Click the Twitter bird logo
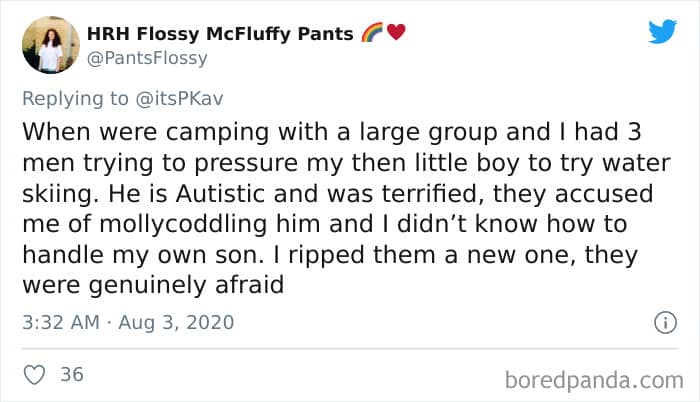Image resolution: width=700 pixels, height=402 pixels. pos(662,31)
